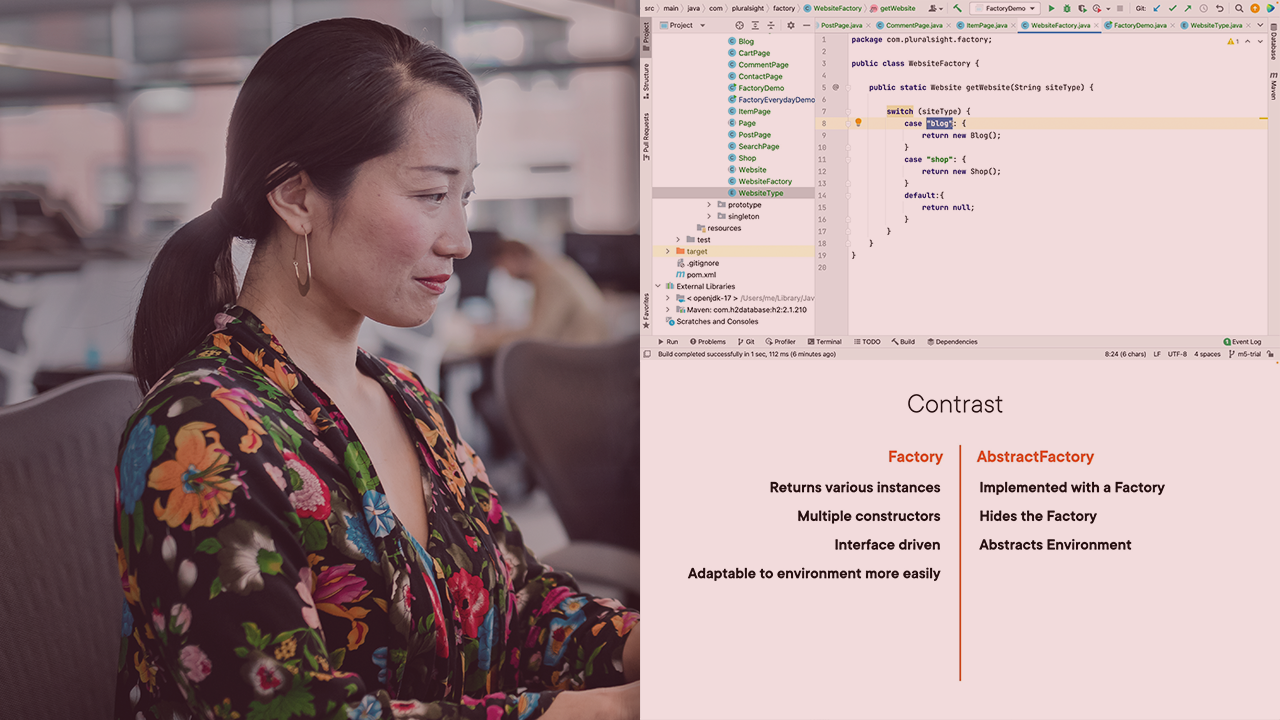Screen dimensions: 1280x720
Task: Click the orange IDE update icon
Action: pos(1255,8)
